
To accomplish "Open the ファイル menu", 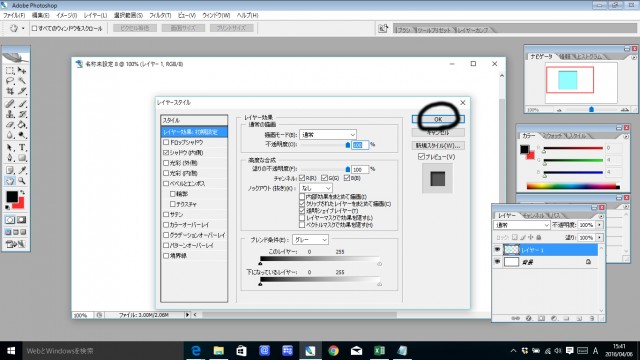I will click(x=14, y=15).
